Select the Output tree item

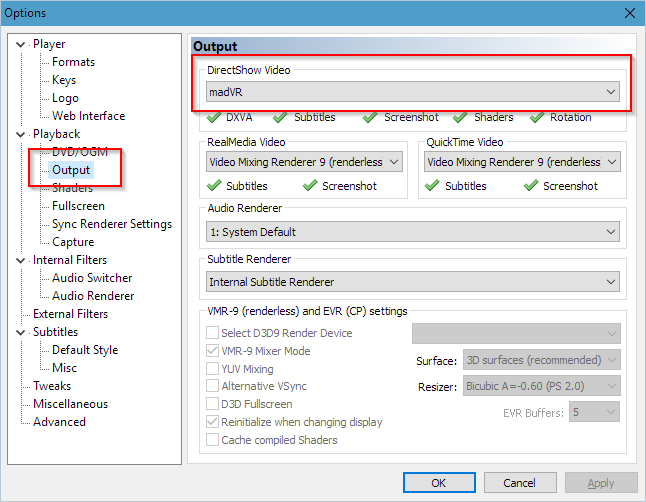71,170
